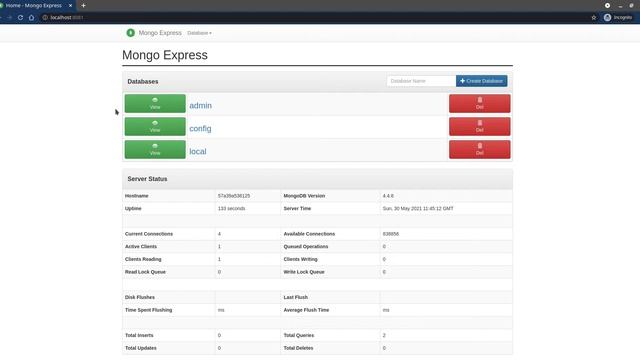
Task: Click the Queued Operations label
Action: click(306, 247)
